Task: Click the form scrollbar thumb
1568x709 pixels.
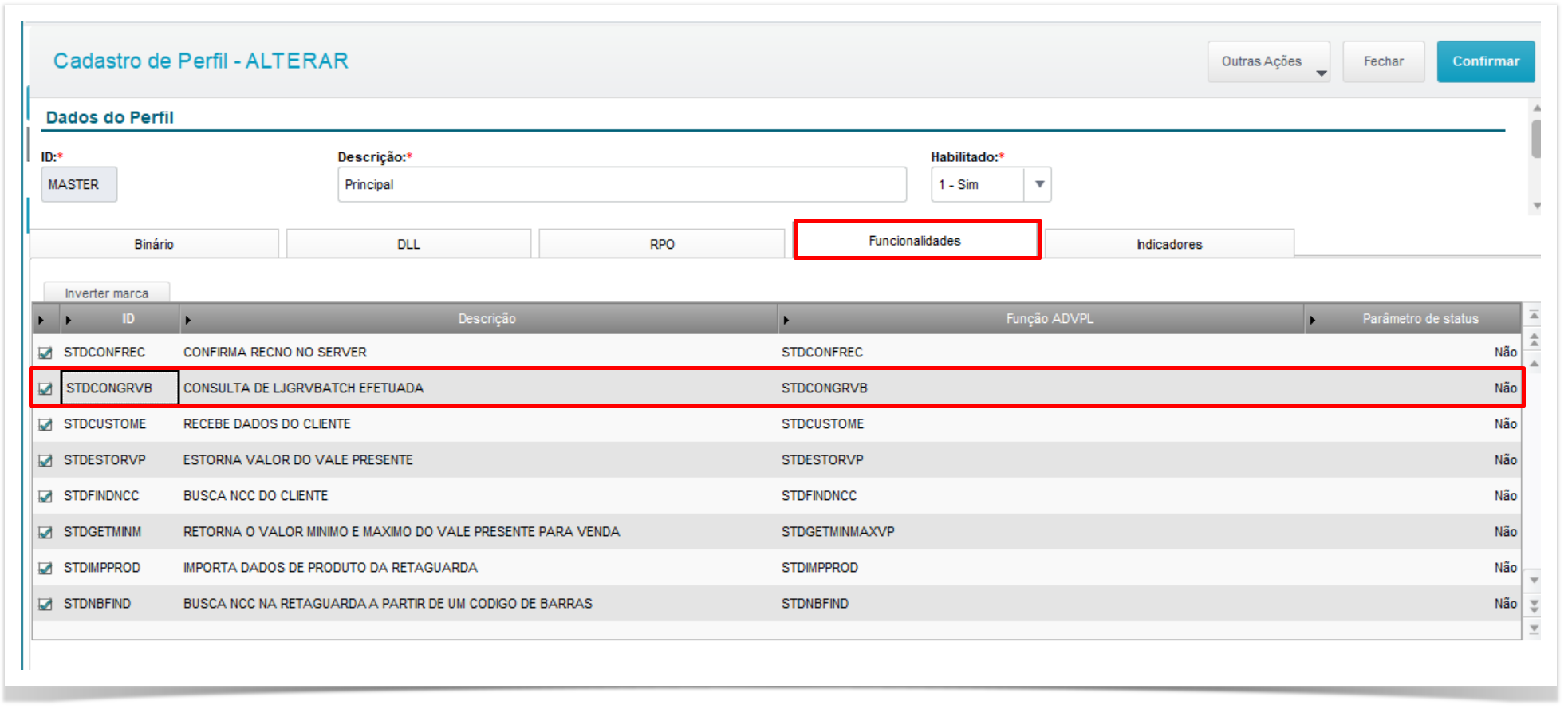Action: (x=1536, y=139)
